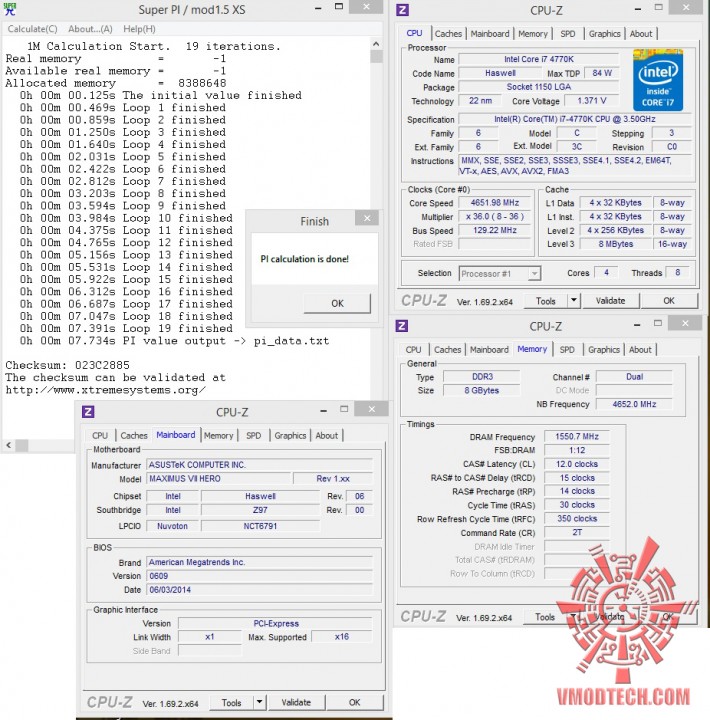Click Validate in the CPU window
Screen dimensions: 710x720
point(610,301)
